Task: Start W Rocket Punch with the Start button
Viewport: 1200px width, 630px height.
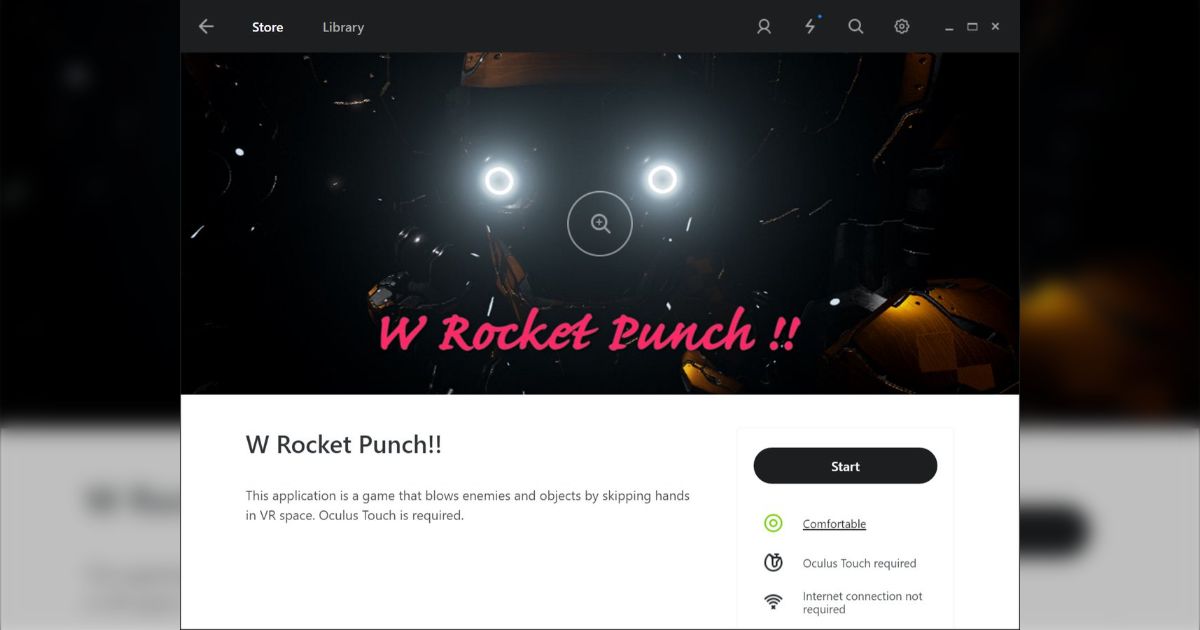Action: [845, 466]
